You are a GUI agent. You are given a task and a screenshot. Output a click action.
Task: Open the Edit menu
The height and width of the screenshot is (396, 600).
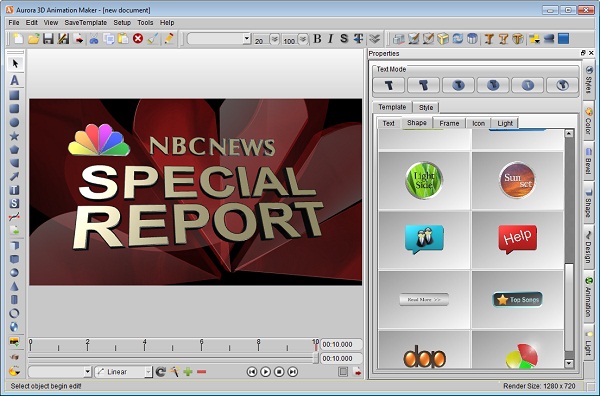[31, 23]
